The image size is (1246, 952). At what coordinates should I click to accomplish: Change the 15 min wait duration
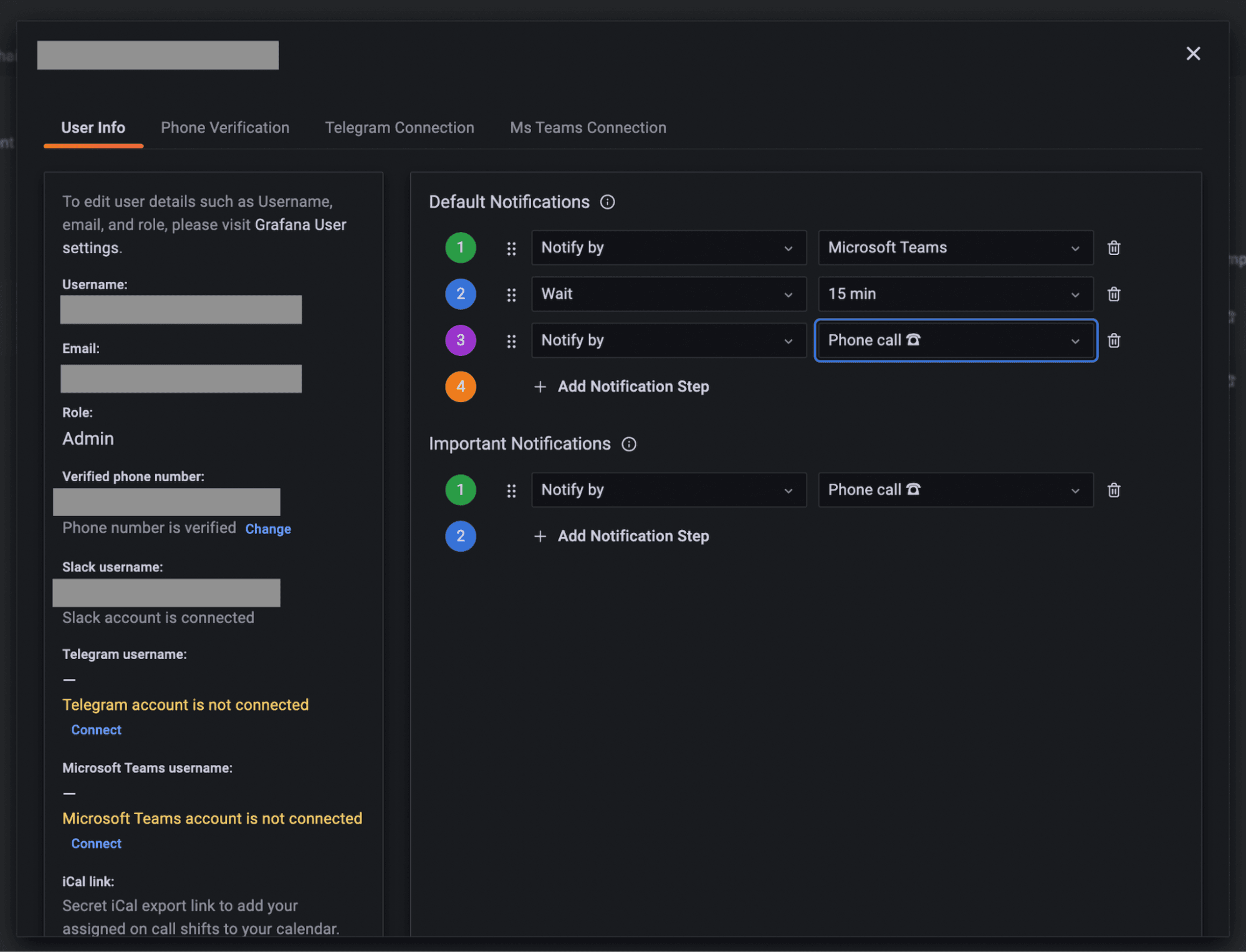point(955,294)
